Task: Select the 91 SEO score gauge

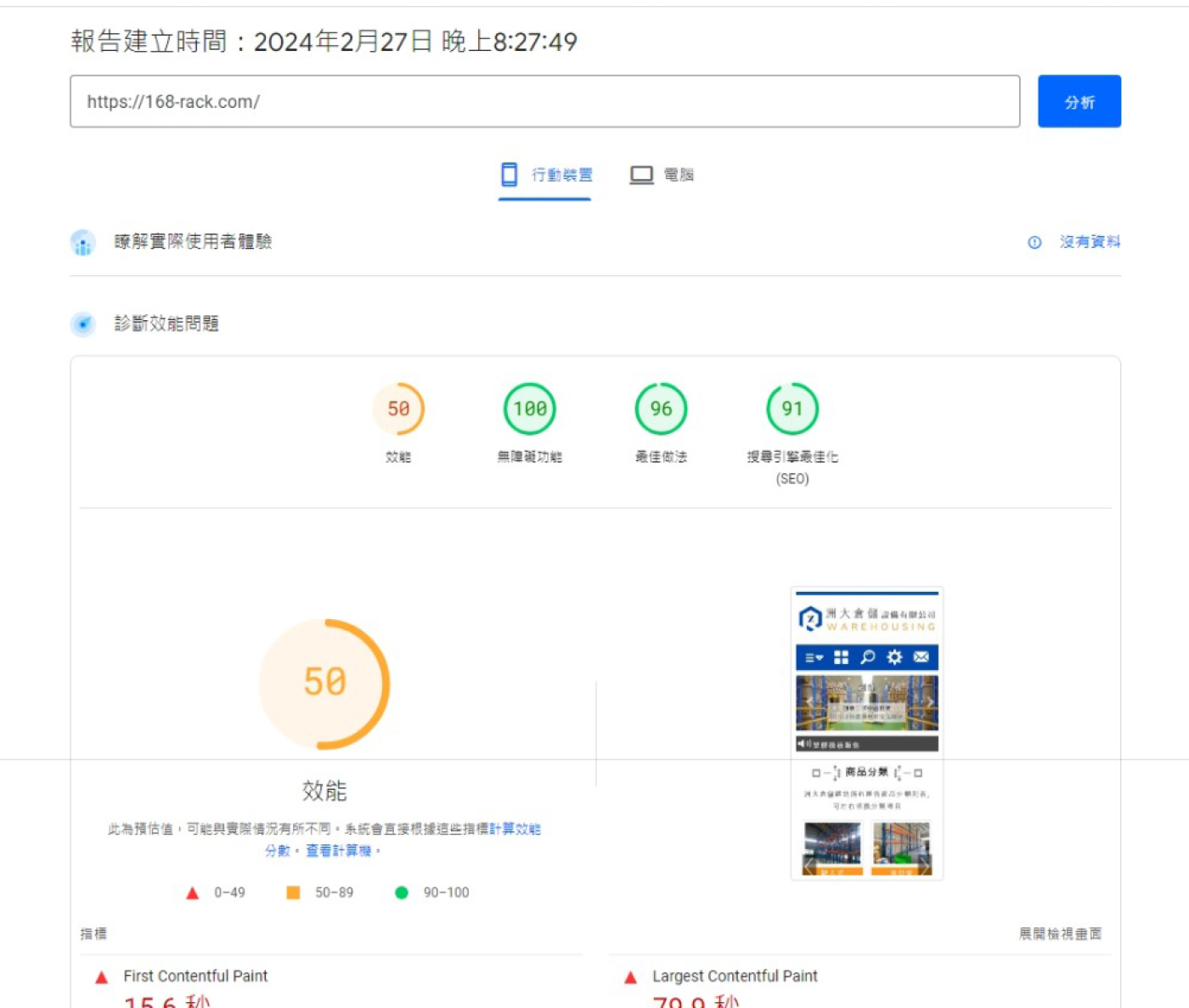Action: point(792,409)
